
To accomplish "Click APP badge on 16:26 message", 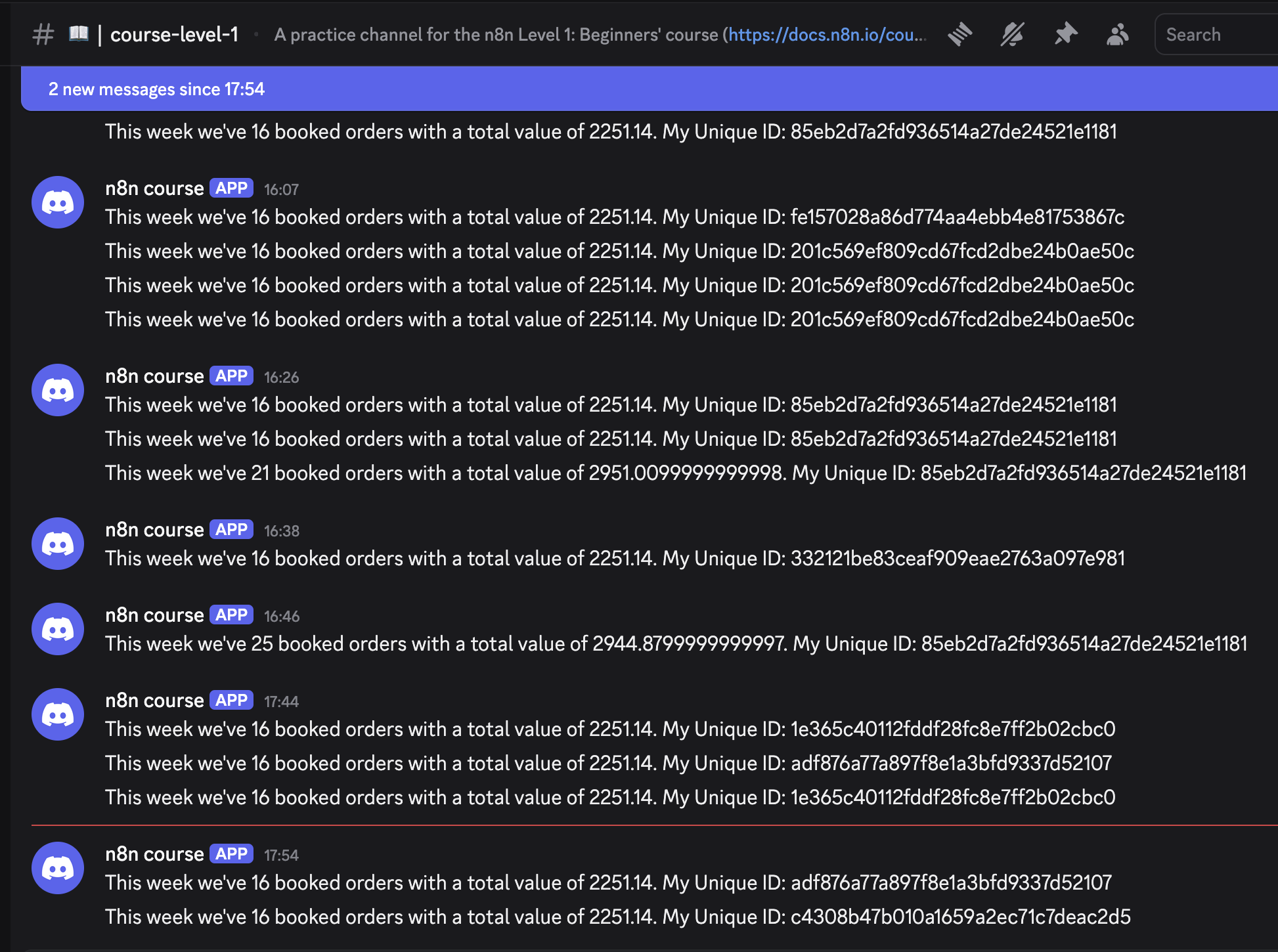I will pyautogui.click(x=232, y=376).
